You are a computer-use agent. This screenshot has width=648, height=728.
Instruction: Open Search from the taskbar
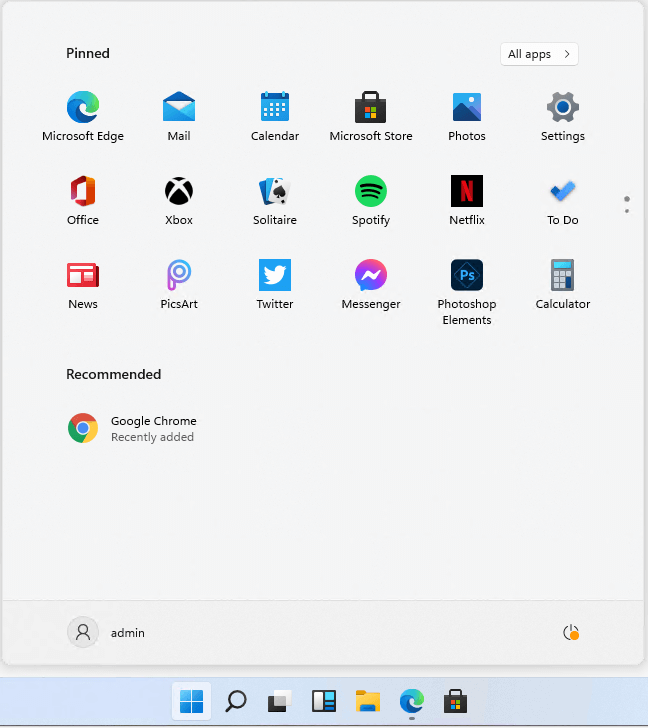point(235,701)
